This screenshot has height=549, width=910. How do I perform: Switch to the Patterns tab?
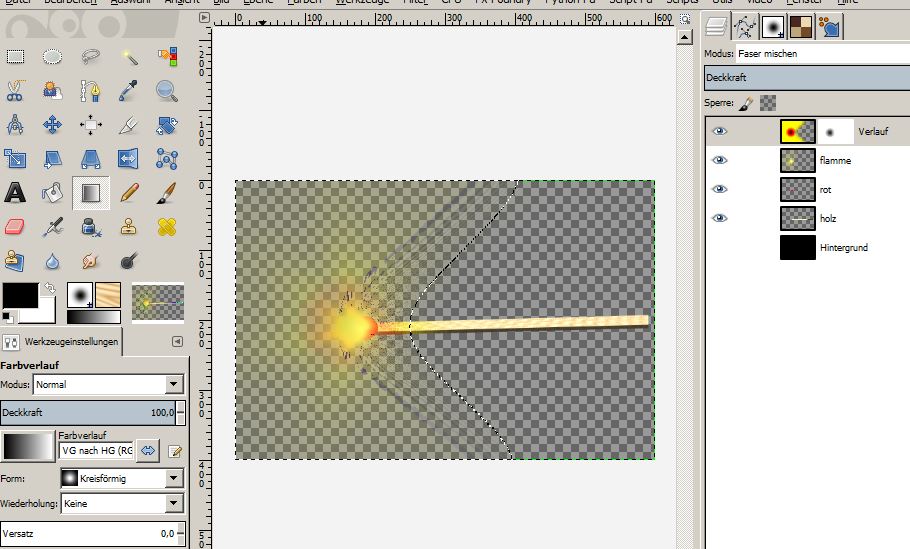click(x=801, y=27)
